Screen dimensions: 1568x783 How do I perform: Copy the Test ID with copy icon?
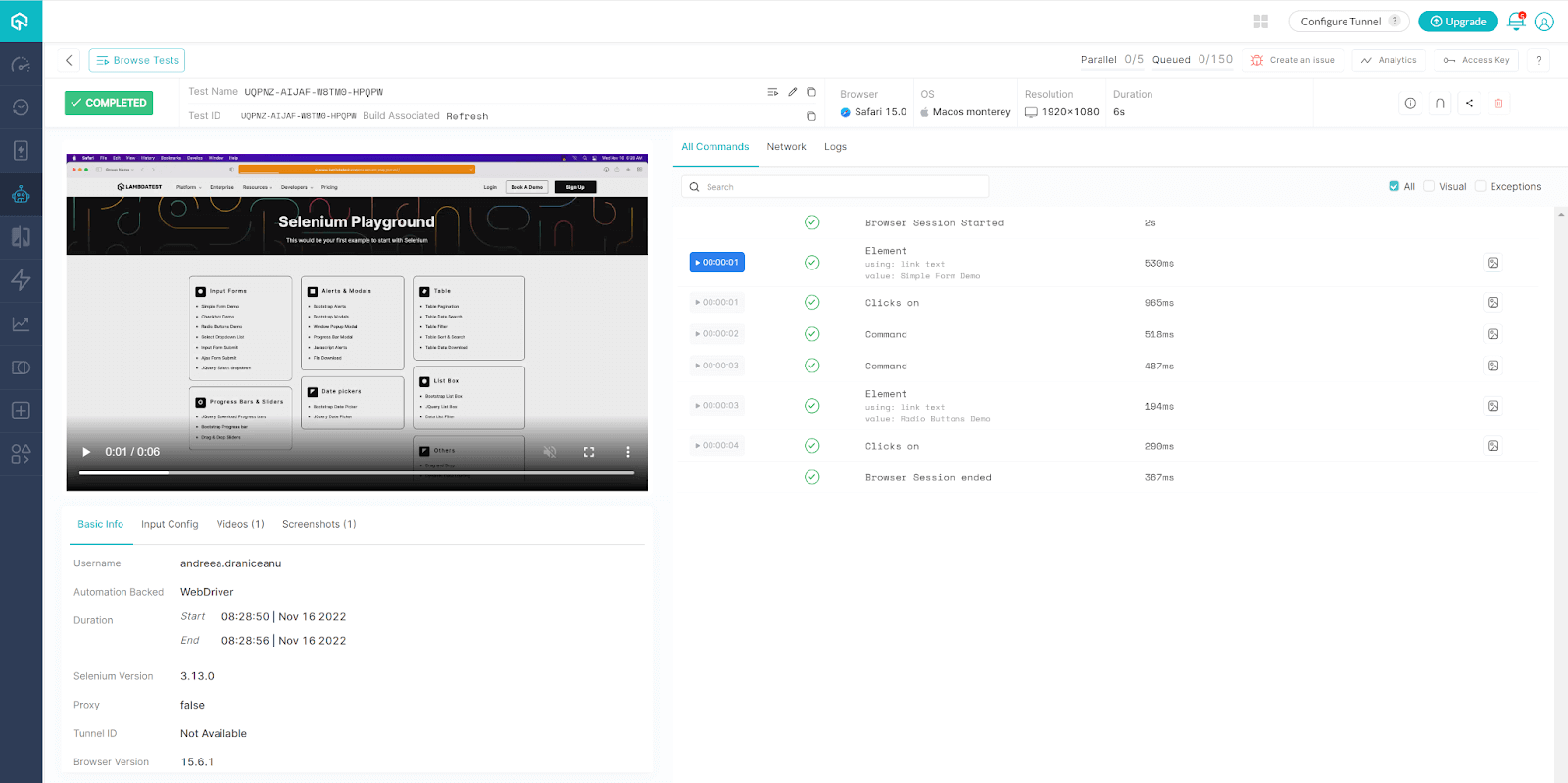[x=811, y=116]
